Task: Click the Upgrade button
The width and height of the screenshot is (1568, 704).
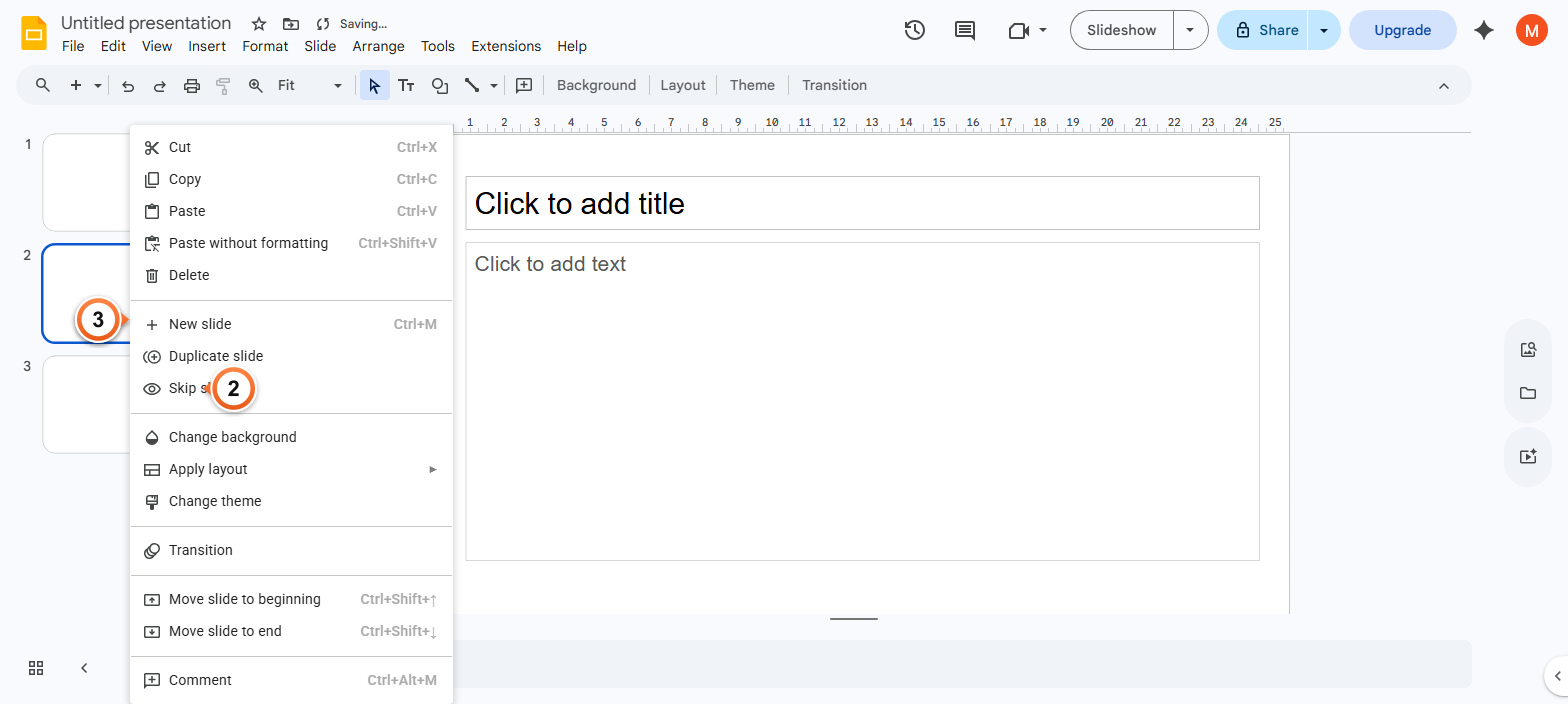Action: click(1403, 30)
